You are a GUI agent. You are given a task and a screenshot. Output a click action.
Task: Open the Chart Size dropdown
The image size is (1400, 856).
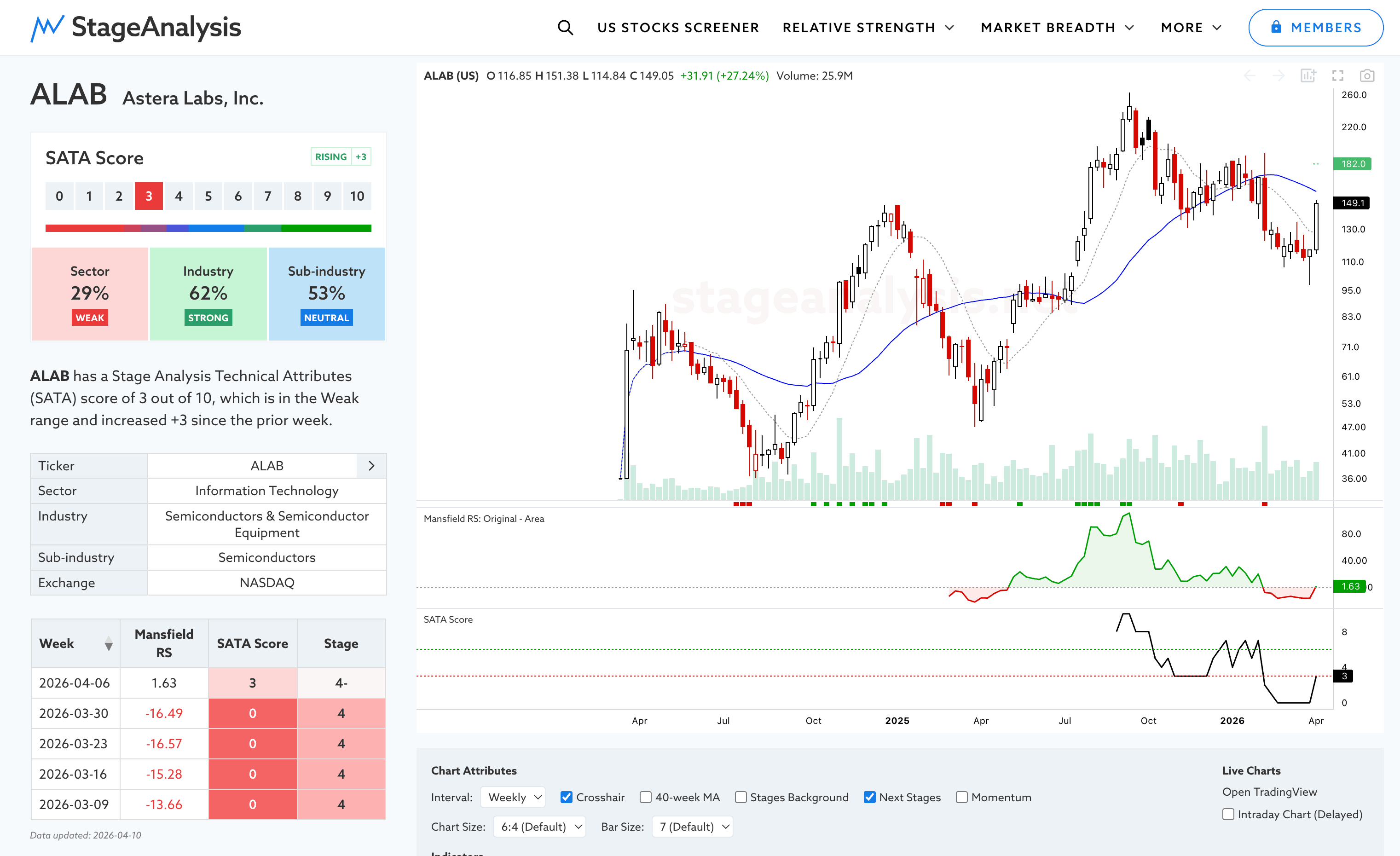(539, 827)
